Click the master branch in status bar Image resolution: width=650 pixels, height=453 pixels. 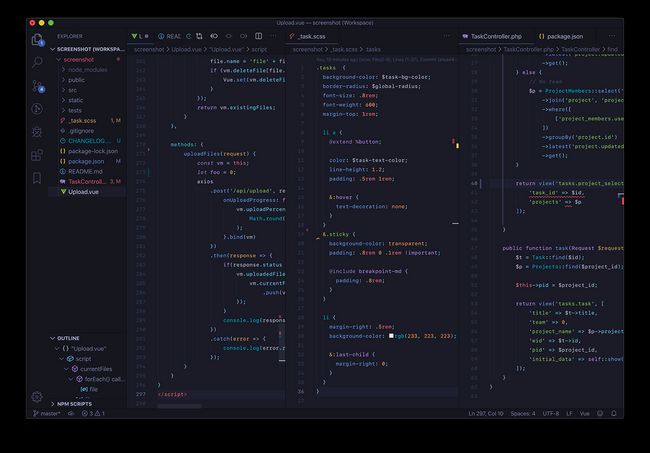point(46,413)
